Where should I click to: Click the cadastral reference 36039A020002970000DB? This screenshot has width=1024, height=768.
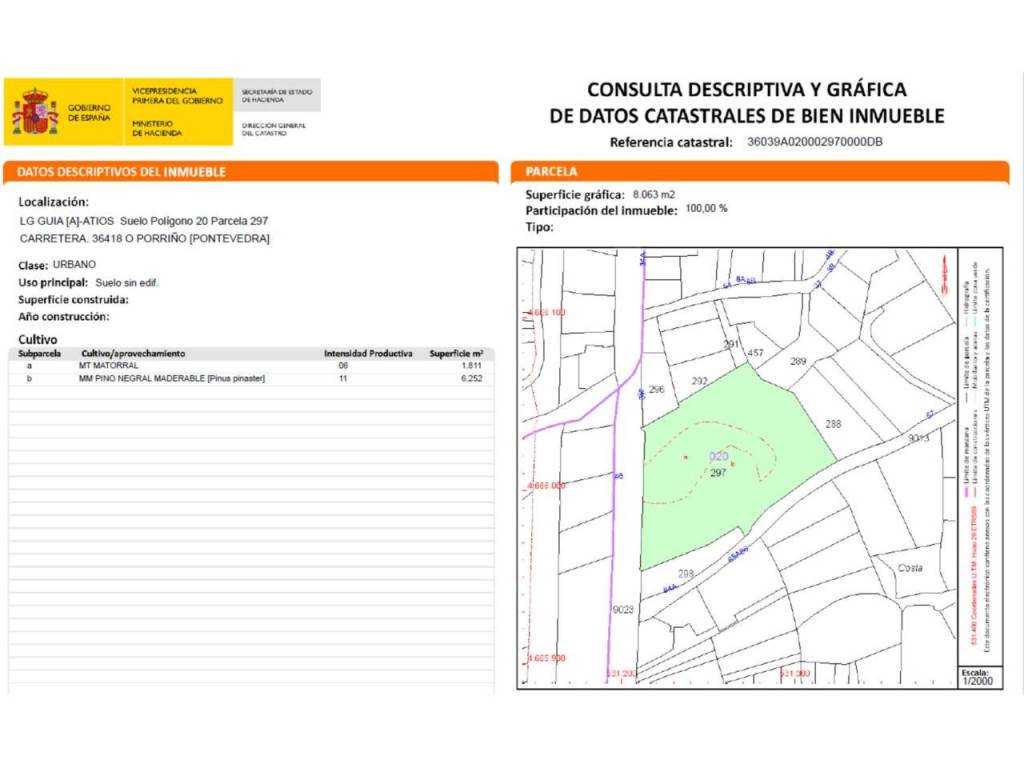coord(815,142)
